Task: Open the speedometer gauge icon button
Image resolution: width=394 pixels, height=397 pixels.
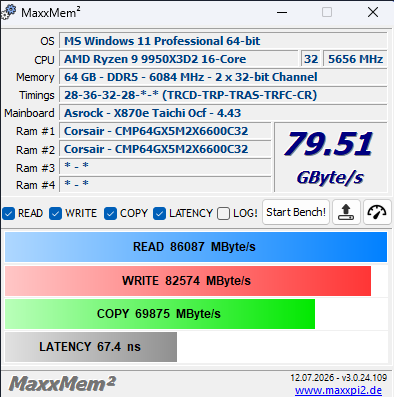Action: (x=377, y=212)
